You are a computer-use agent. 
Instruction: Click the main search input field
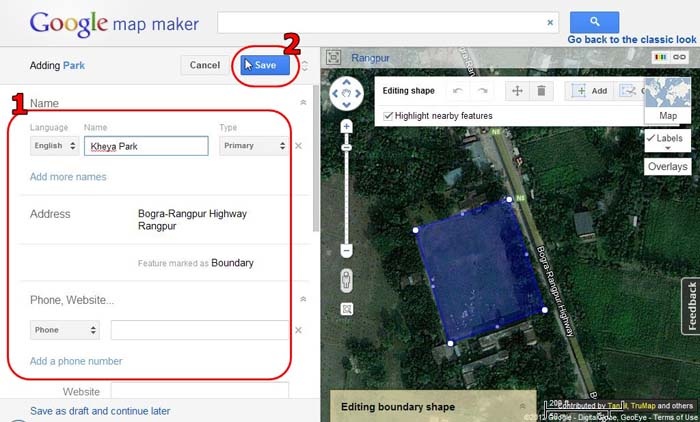(388, 22)
